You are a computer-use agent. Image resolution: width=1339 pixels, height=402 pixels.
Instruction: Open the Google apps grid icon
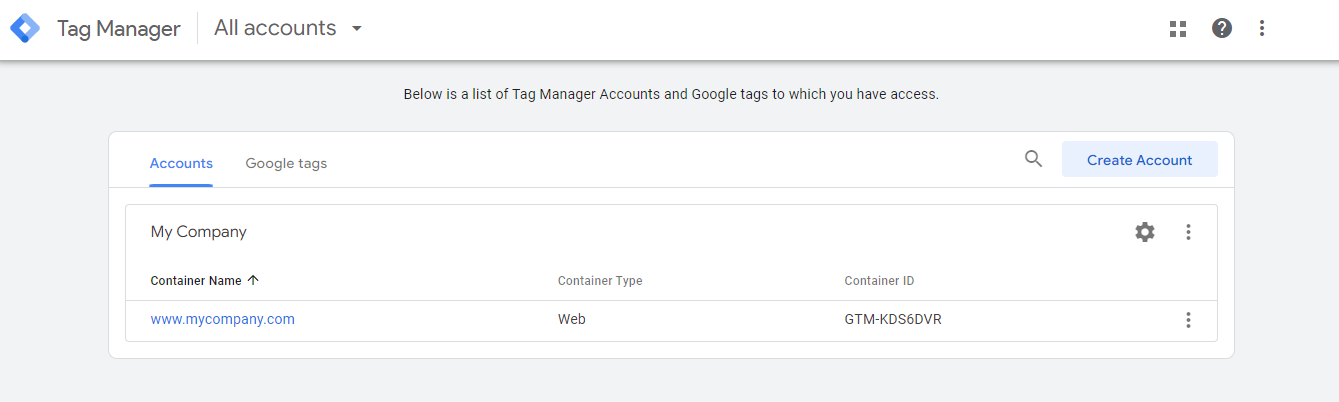pyautogui.click(x=1178, y=29)
